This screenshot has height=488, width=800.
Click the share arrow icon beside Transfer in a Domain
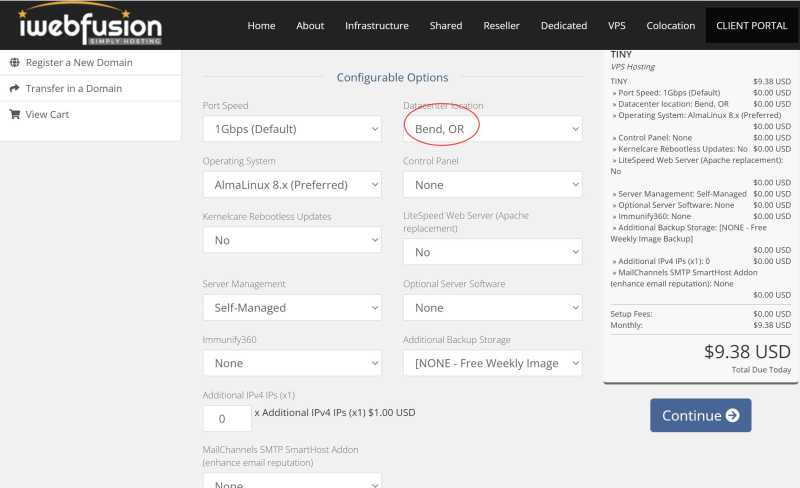(15, 88)
